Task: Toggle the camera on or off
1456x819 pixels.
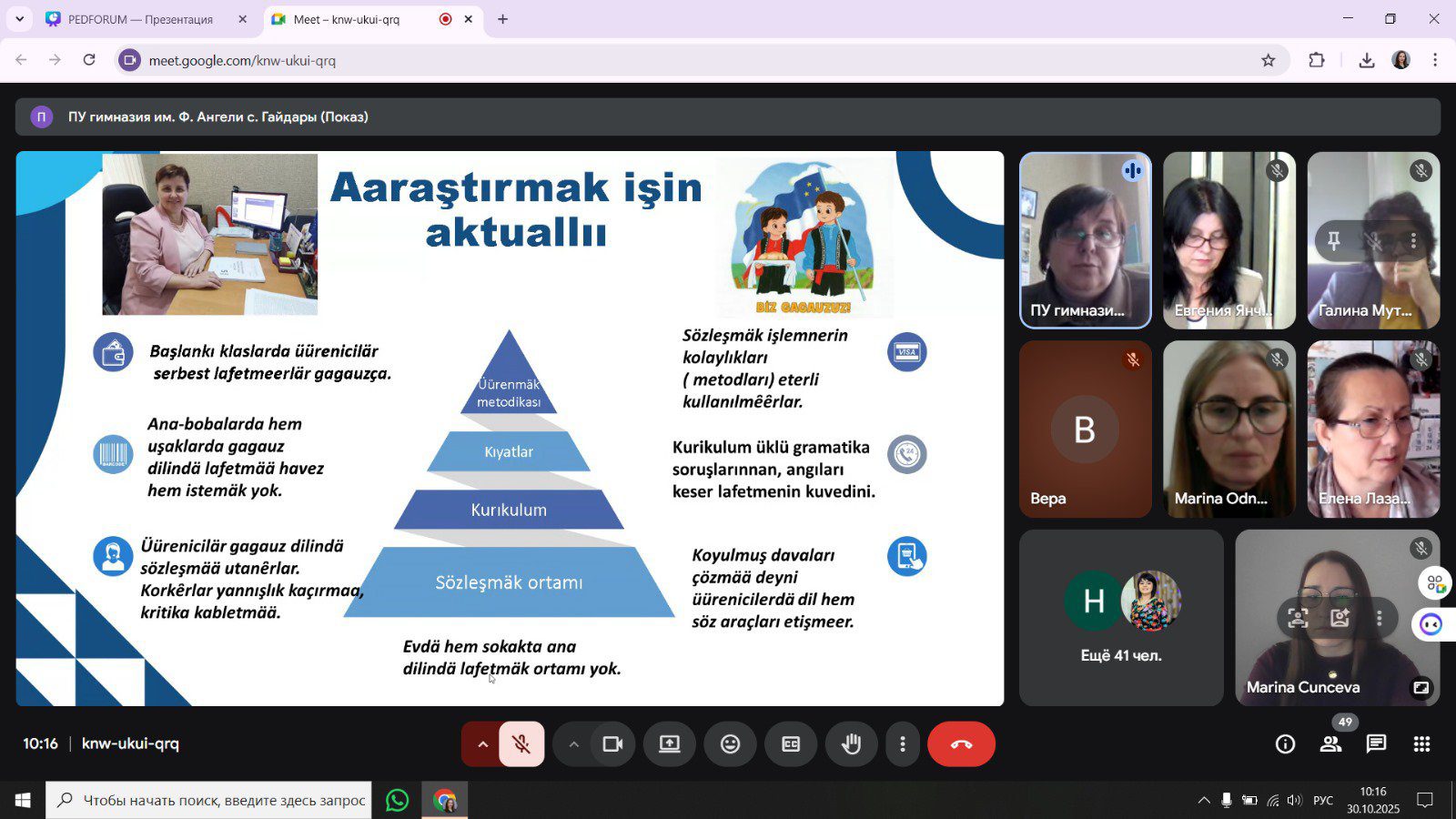Action: point(612,744)
